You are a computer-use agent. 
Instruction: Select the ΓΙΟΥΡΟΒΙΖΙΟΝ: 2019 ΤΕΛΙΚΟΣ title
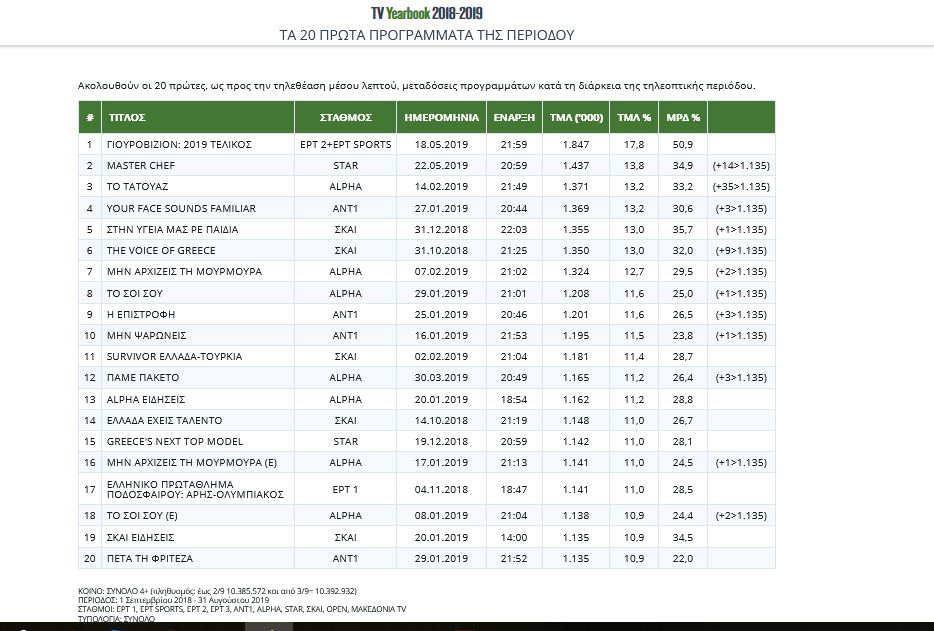178,144
